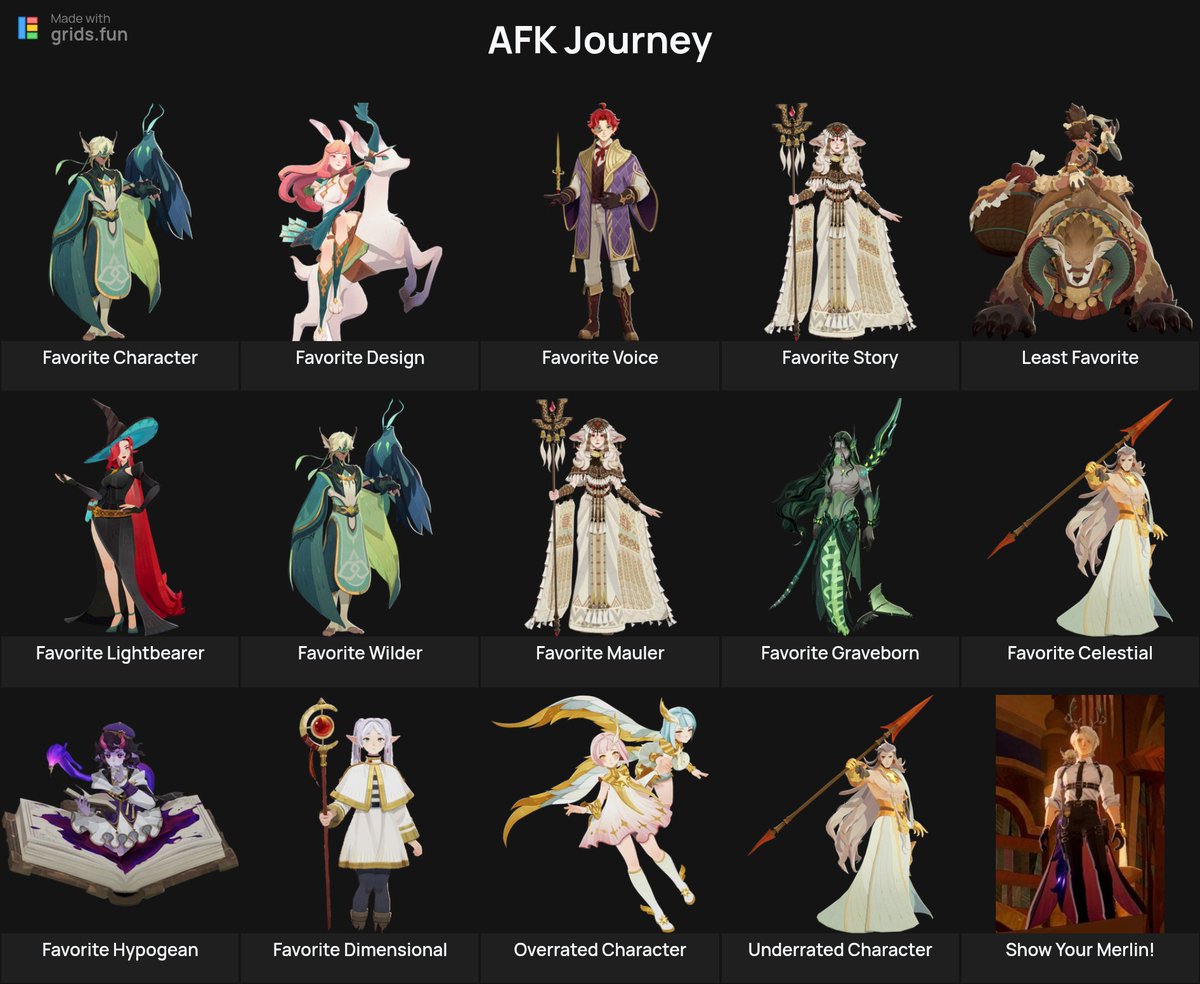Select the Favorite Story character image
This screenshot has width=1200, height=984.
coord(840,221)
